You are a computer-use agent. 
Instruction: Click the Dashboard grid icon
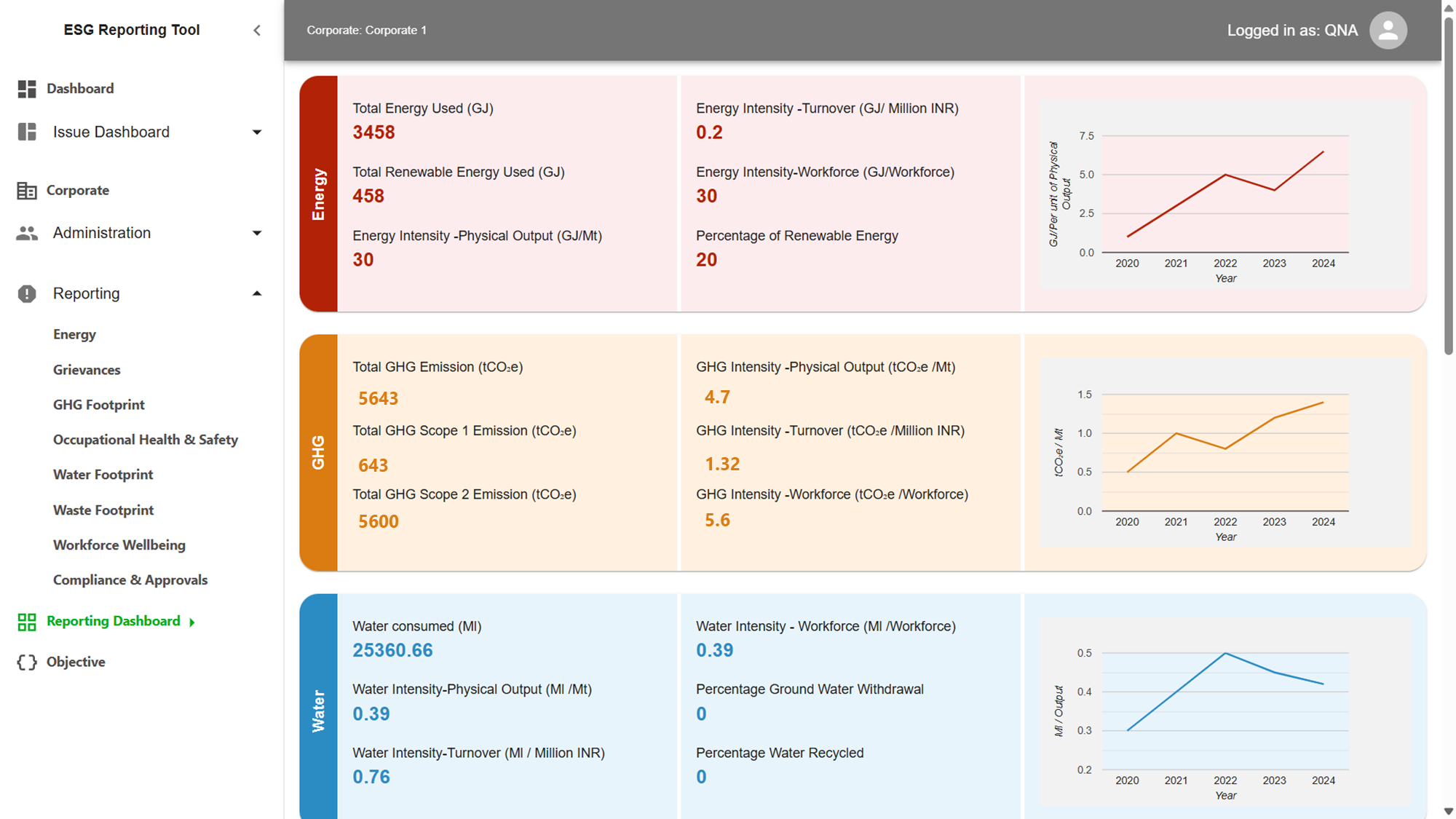pyautogui.click(x=27, y=89)
